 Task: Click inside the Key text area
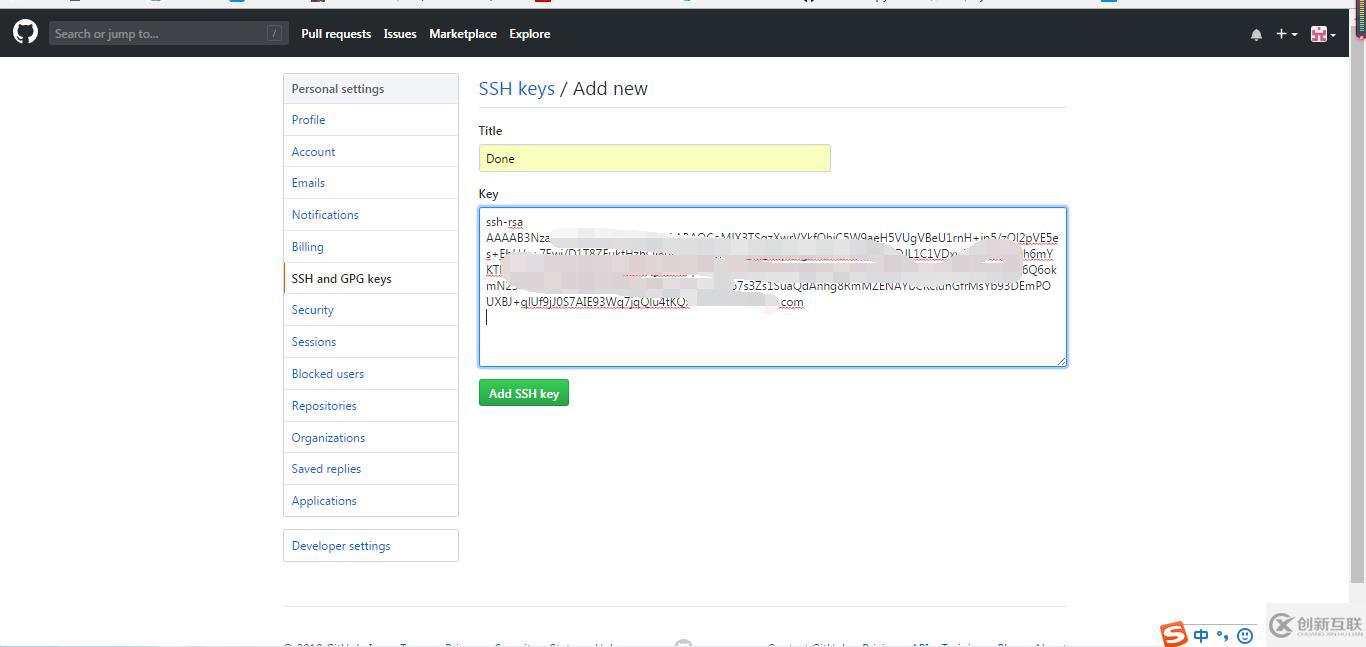pyautogui.click(x=772, y=286)
